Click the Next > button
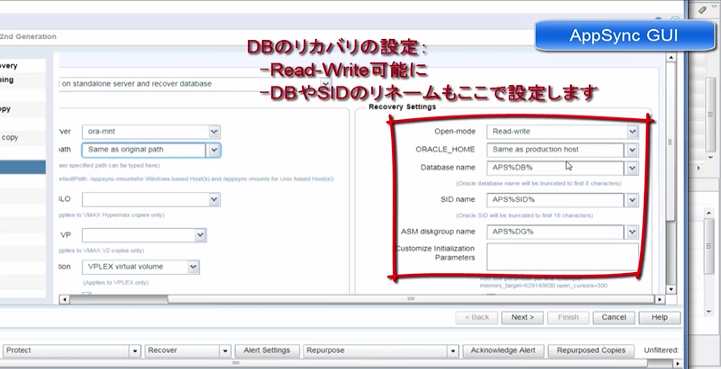The height and width of the screenshot is (369, 721). pyautogui.click(x=522, y=317)
